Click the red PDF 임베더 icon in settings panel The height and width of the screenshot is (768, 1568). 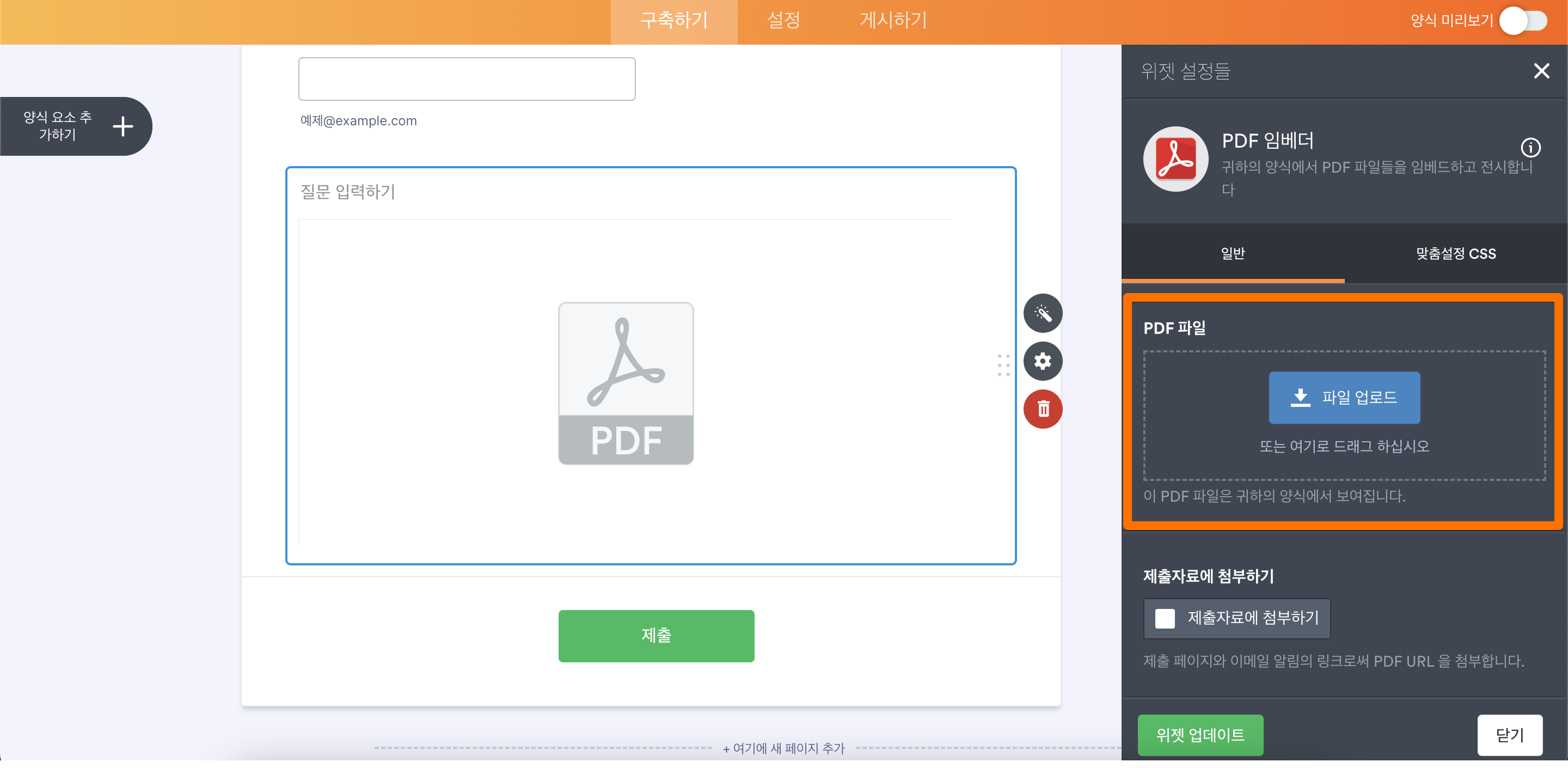[1175, 160]
